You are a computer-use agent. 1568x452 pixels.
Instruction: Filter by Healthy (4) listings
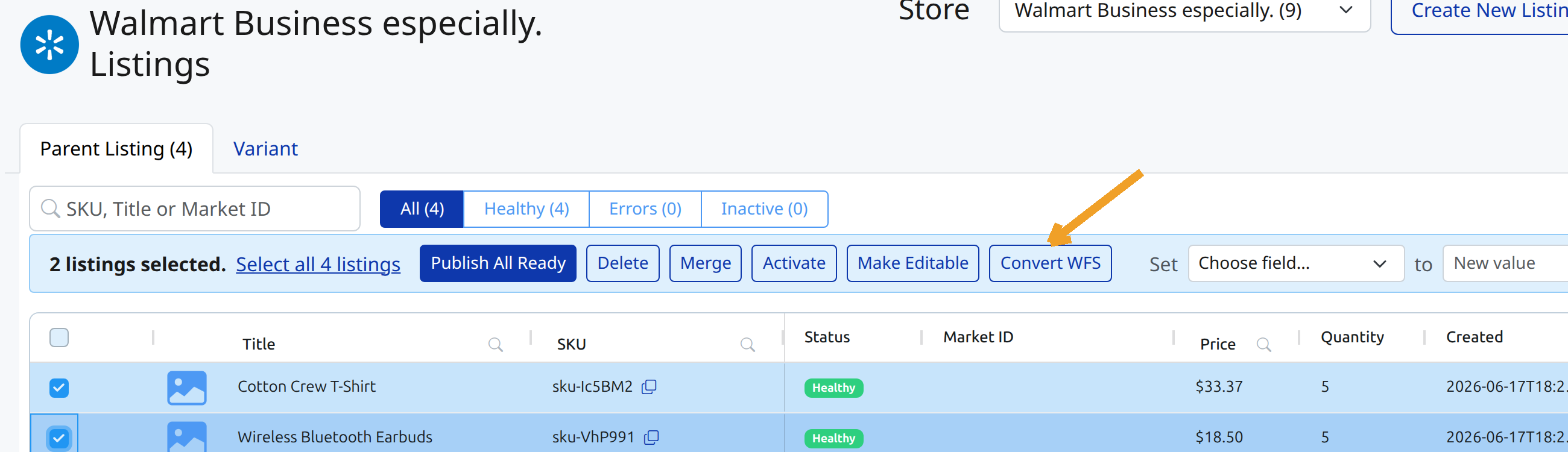click(x=526, y=209)
